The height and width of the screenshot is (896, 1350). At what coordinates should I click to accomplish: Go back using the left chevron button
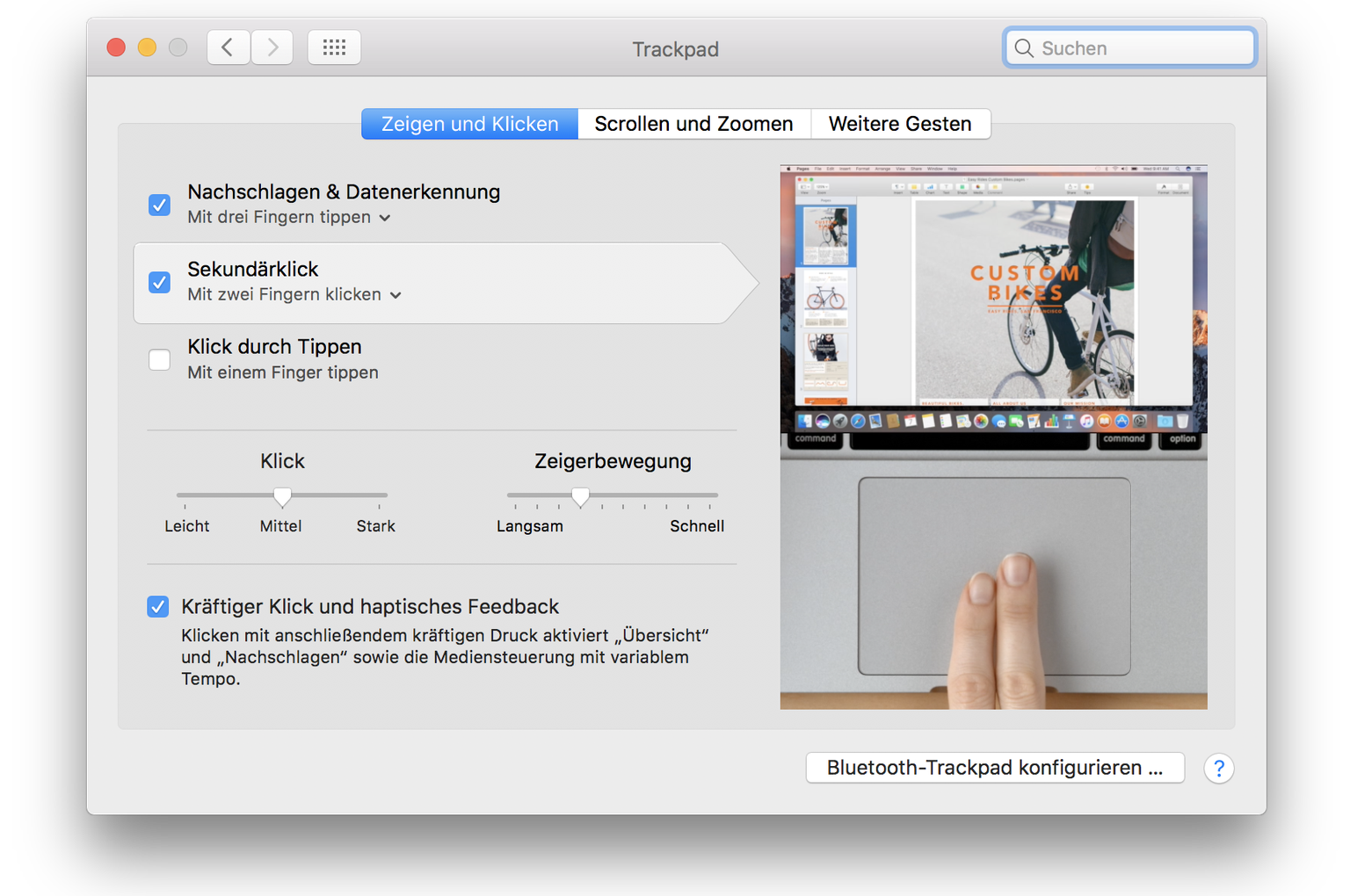(x=229, y=47)
